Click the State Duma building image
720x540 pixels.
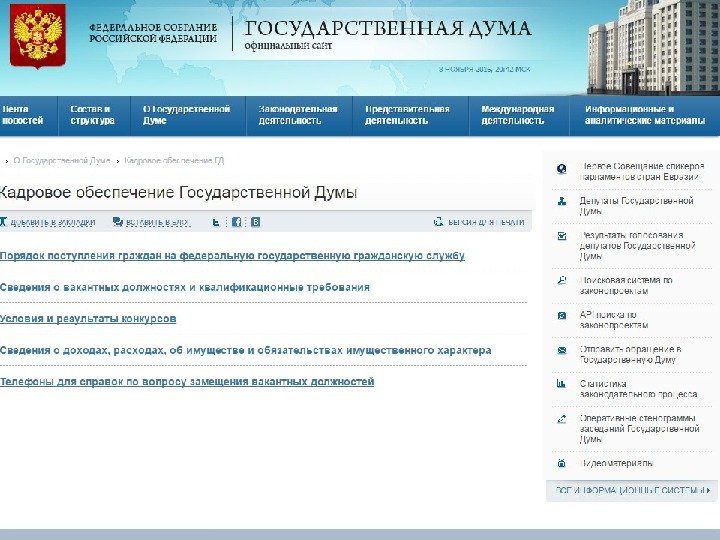tap(653, 47)
